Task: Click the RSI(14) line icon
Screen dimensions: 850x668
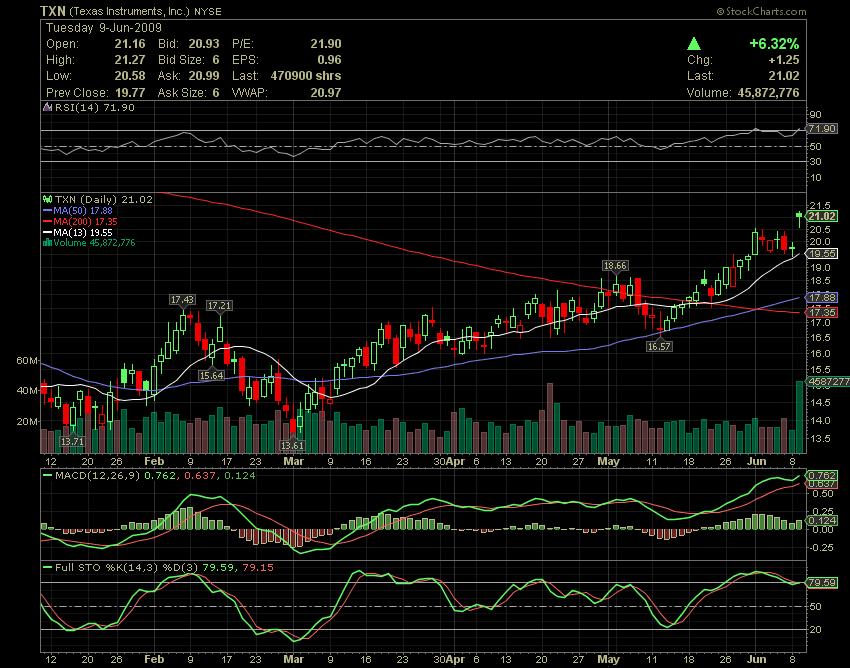Action: pyautogui.click(x=48, y=107)
